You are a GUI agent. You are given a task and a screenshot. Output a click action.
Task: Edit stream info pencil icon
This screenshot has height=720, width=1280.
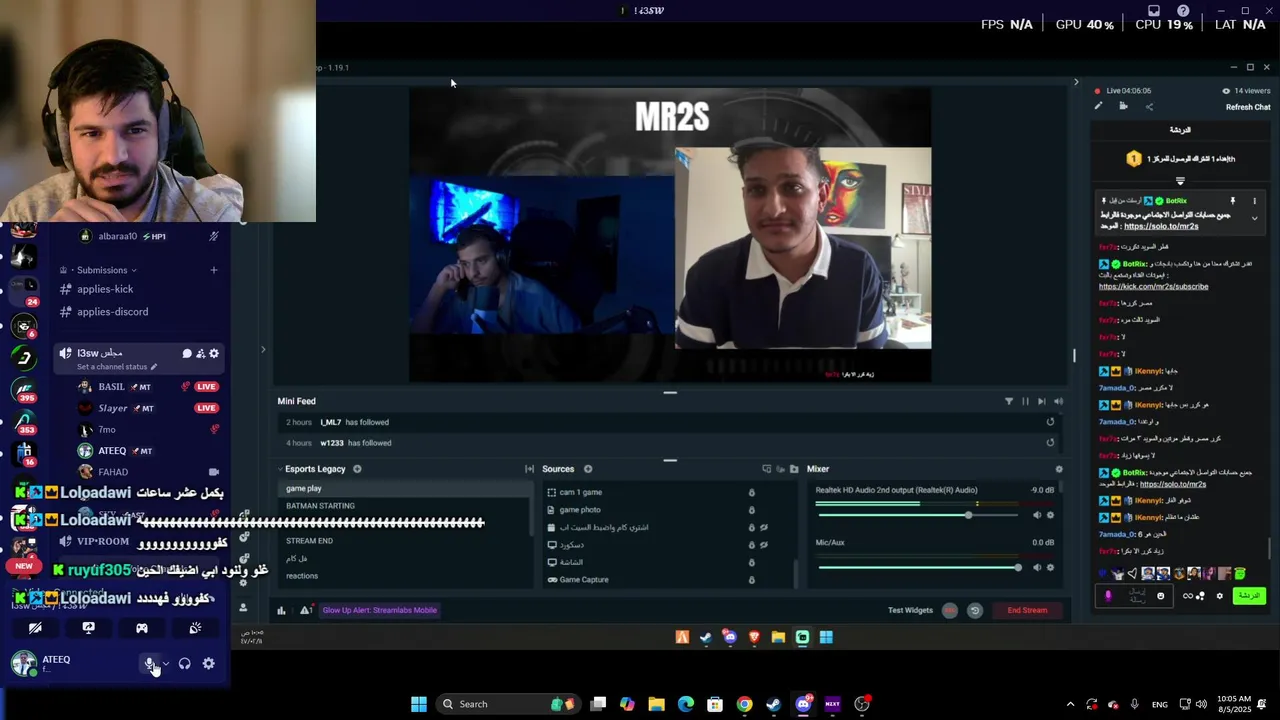point(1098,106)
